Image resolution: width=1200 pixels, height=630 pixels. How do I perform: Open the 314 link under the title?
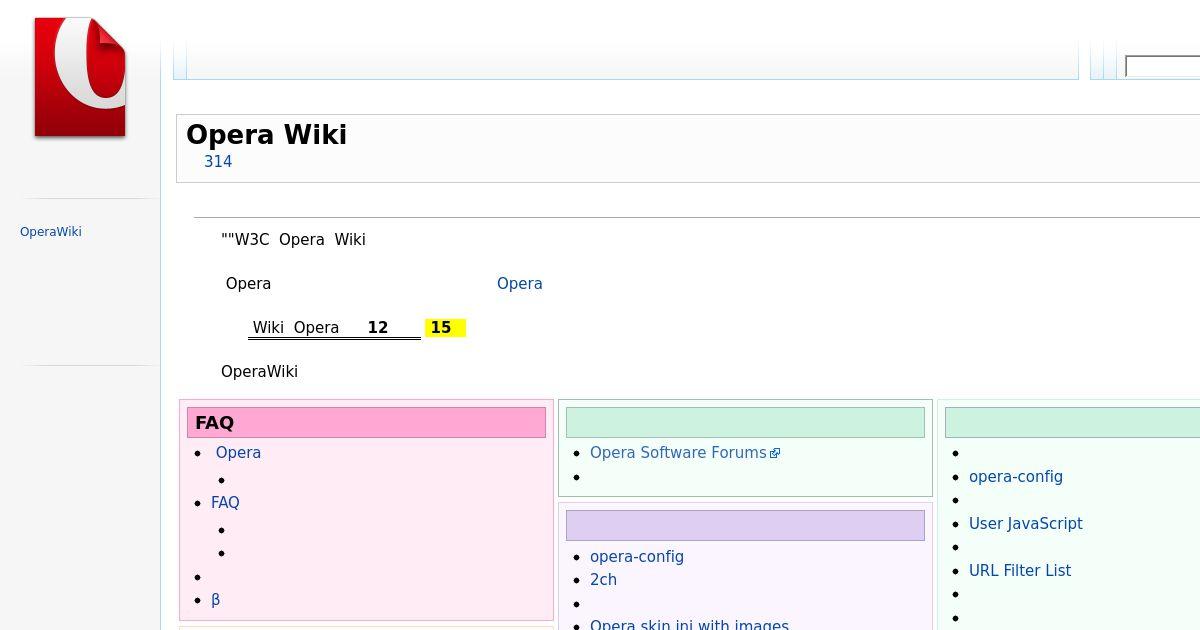[x=218, y=162]
